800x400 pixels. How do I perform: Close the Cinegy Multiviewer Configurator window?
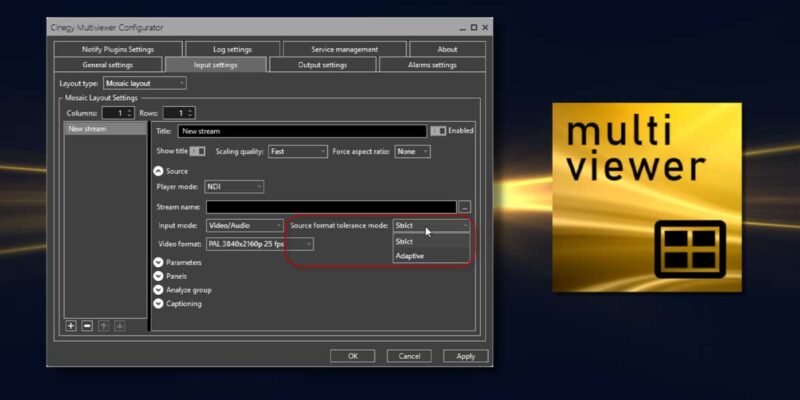[x=485, y=28]
